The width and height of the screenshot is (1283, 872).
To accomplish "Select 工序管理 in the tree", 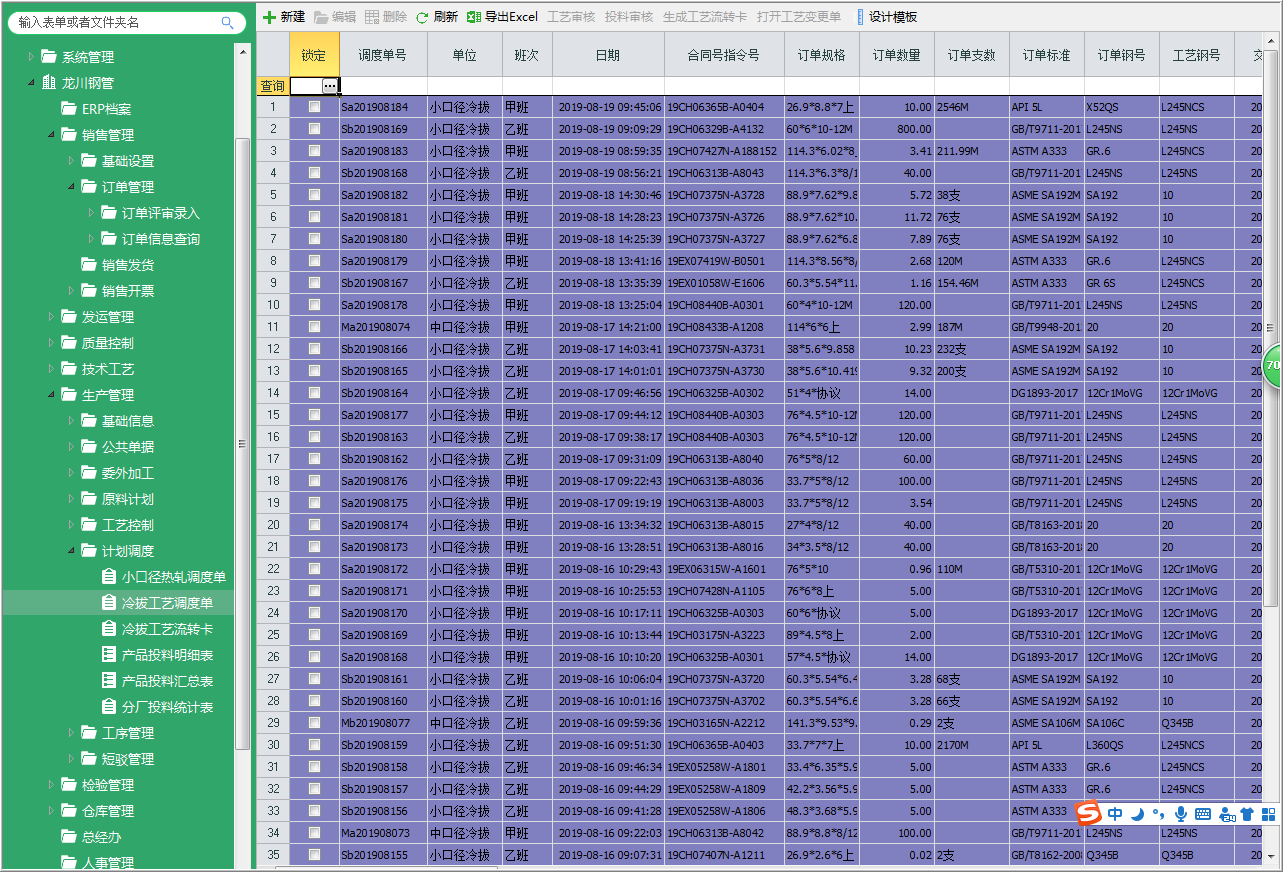I will click(128, 733).
